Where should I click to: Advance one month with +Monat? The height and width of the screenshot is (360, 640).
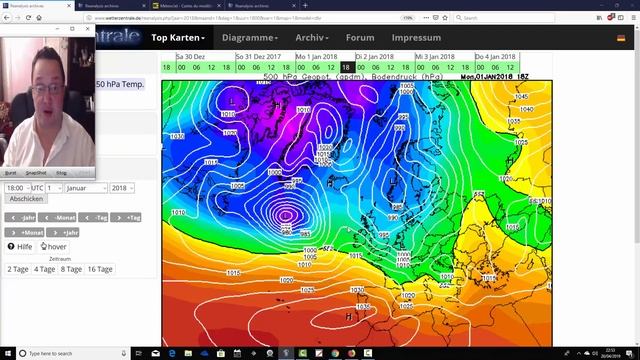pyautogui.click(x=24, y=232)
